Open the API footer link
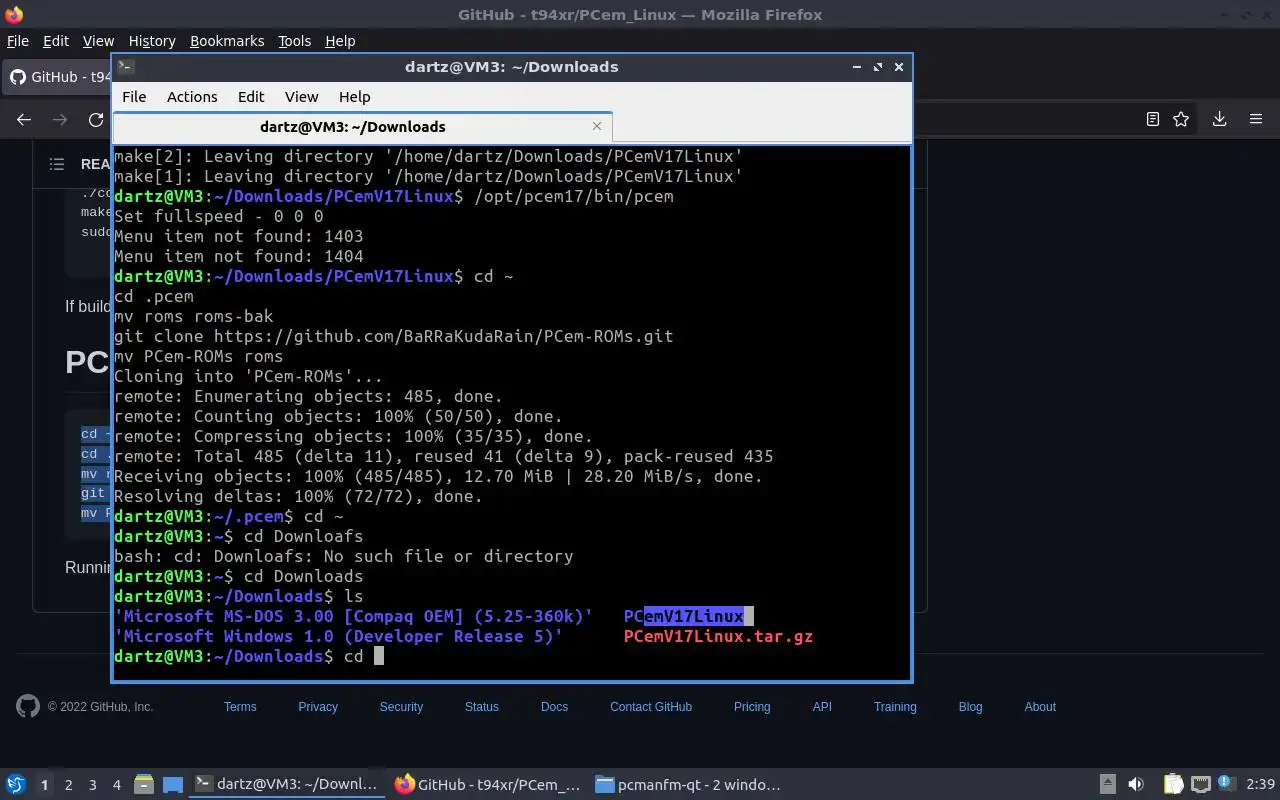The height and width of the screenshot is (800, 1280). 822,707
